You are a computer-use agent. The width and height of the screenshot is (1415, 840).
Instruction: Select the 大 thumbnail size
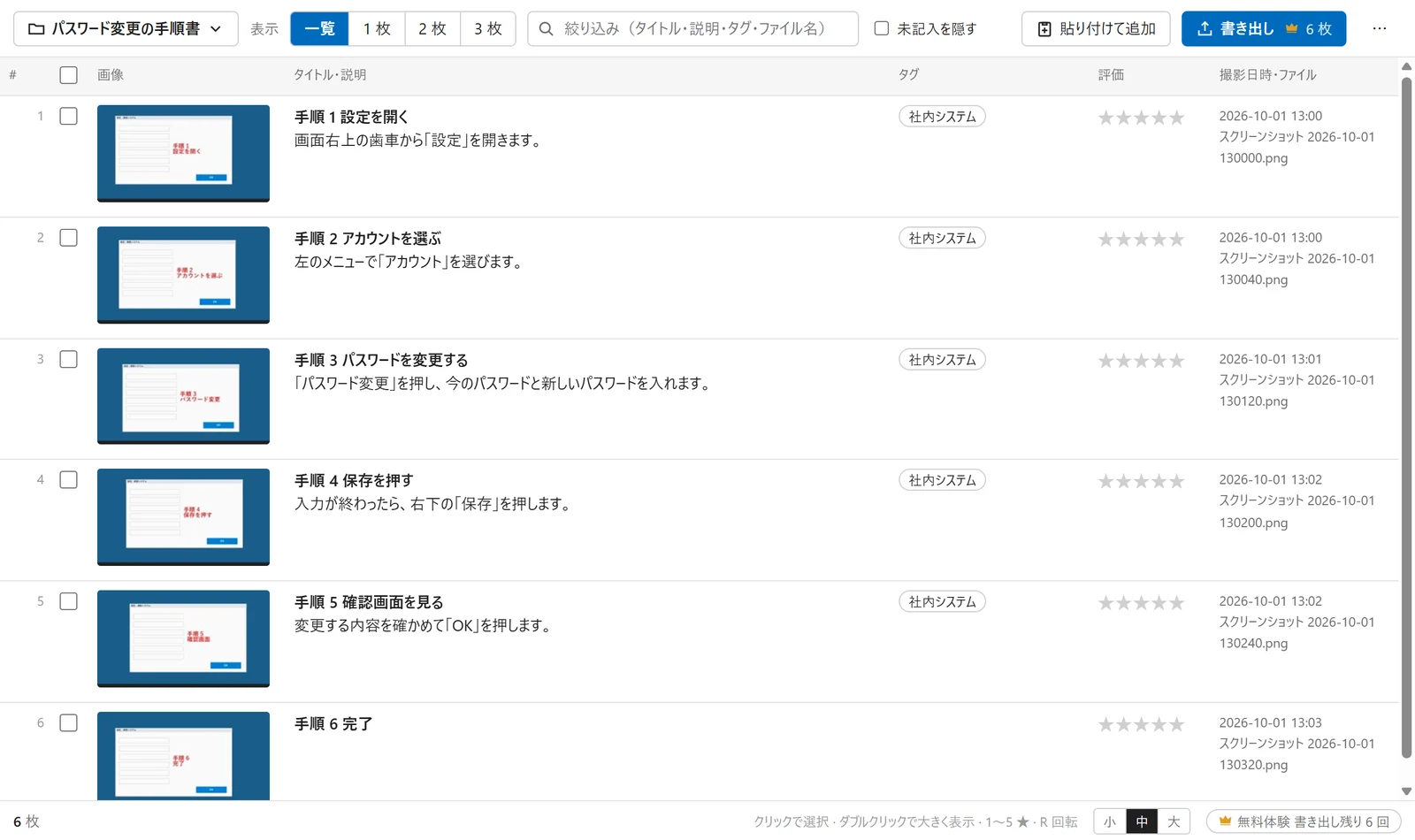click(1174, 821)
